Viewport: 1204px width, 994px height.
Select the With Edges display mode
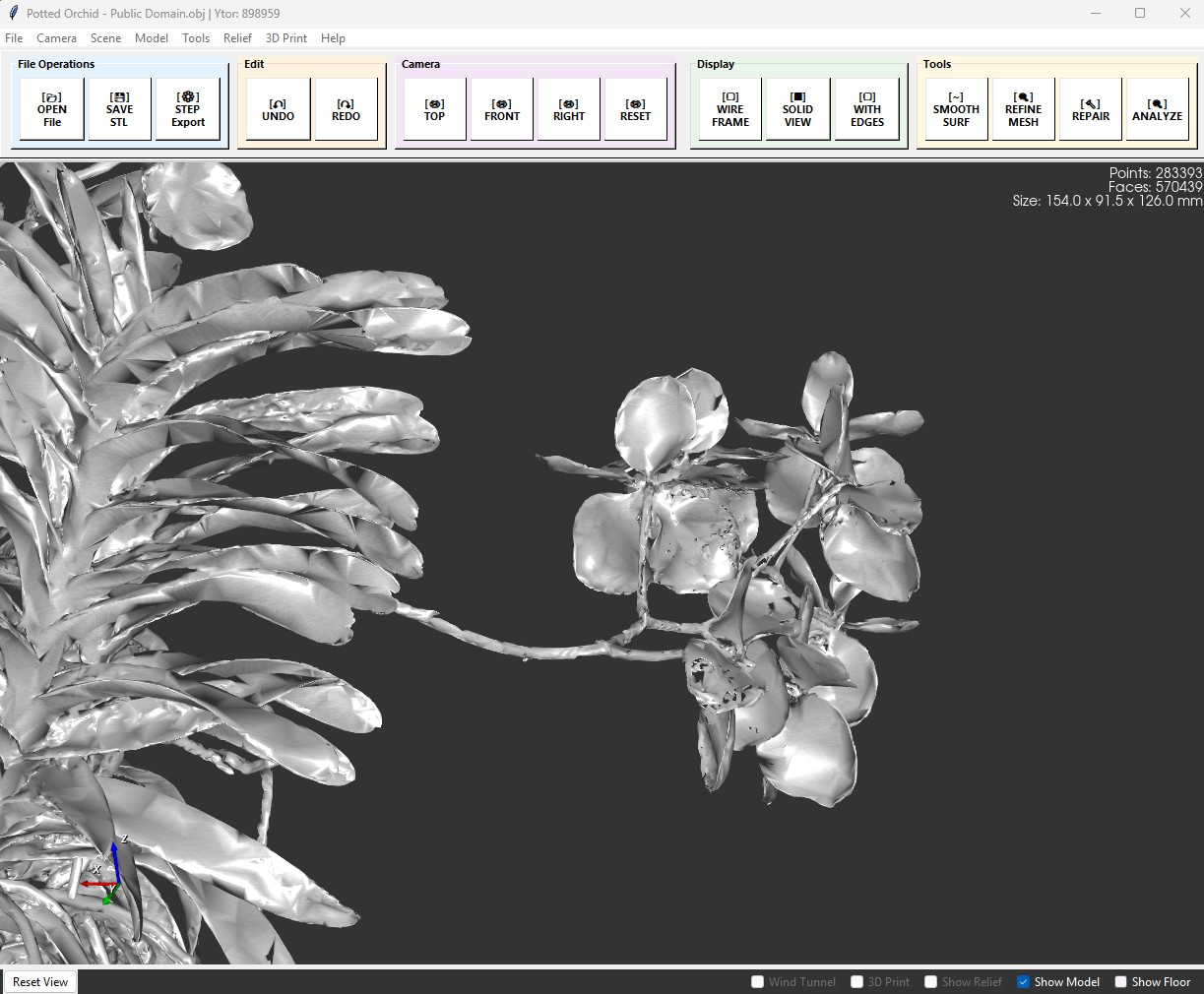[867, 109]
